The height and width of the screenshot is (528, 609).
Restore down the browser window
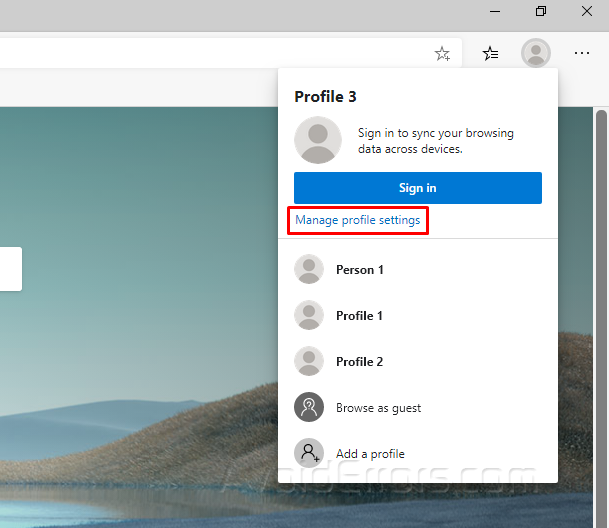(x=541, y=11)
